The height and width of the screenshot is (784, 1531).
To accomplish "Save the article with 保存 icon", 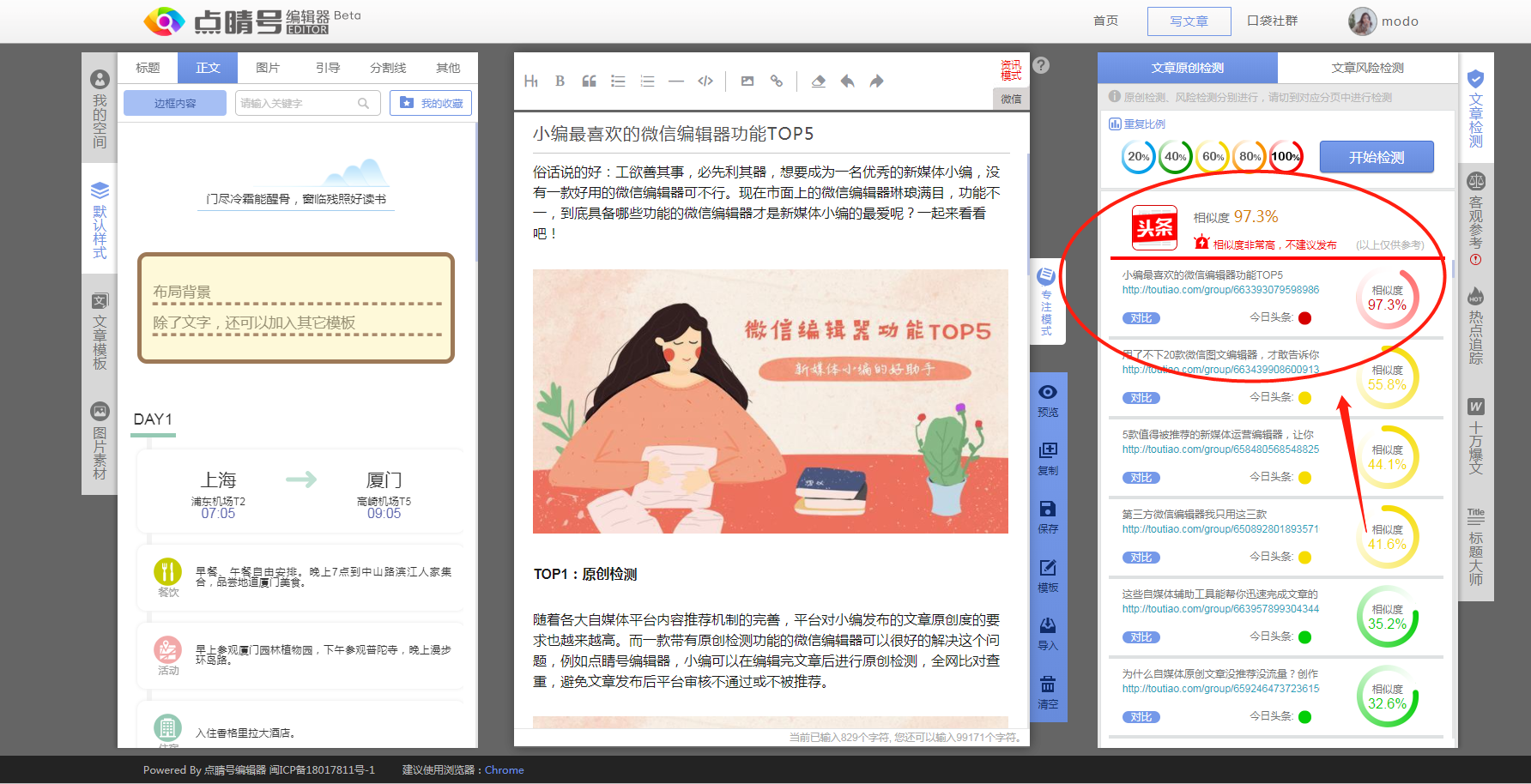I will [x=1048, y=516].
